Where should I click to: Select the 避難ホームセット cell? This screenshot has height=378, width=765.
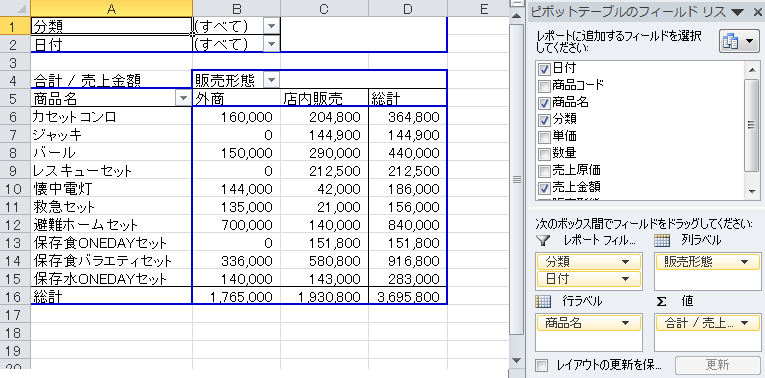tap(111, 224)
